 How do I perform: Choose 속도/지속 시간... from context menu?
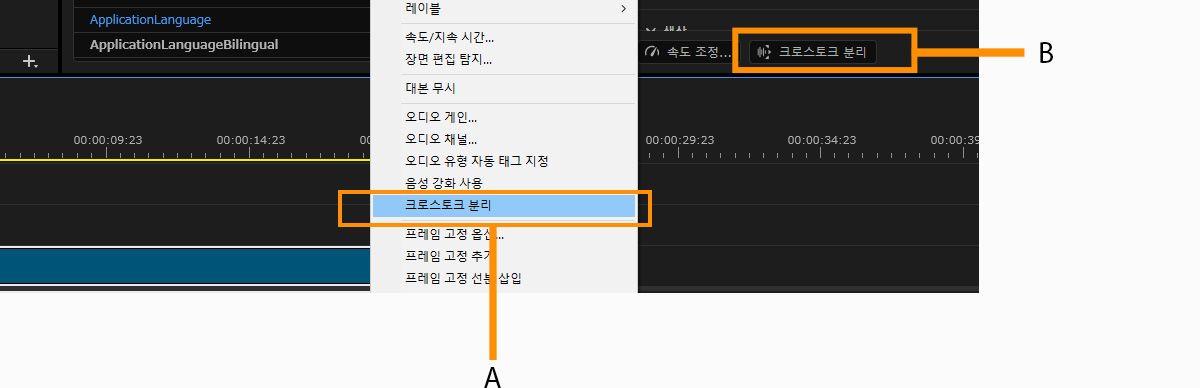503,38
